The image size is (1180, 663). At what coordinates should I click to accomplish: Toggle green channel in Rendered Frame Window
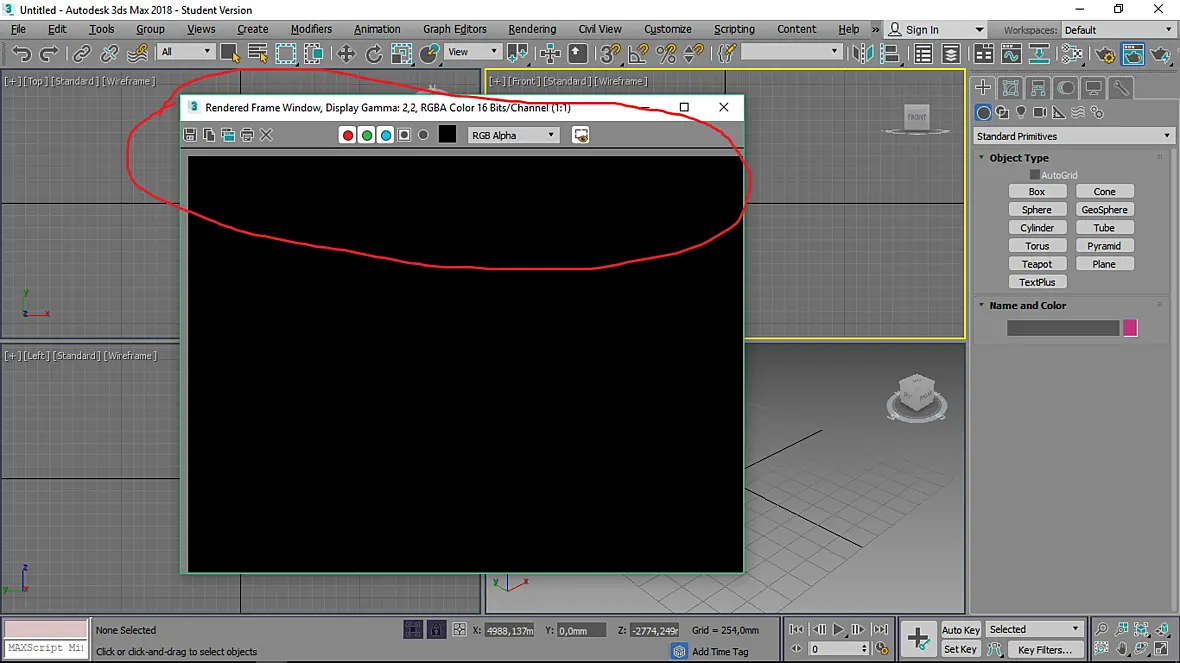pos(366,135)
